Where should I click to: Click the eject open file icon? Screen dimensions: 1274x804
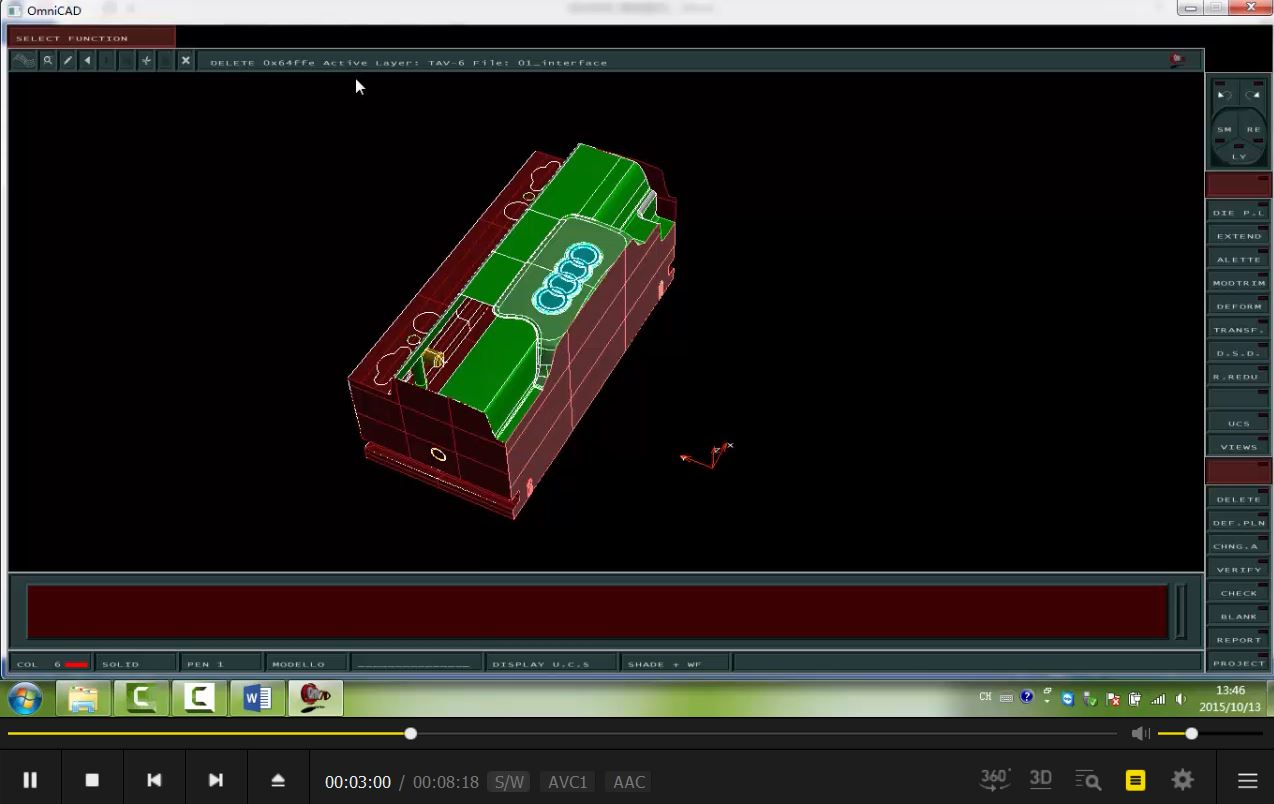(278, 780)
